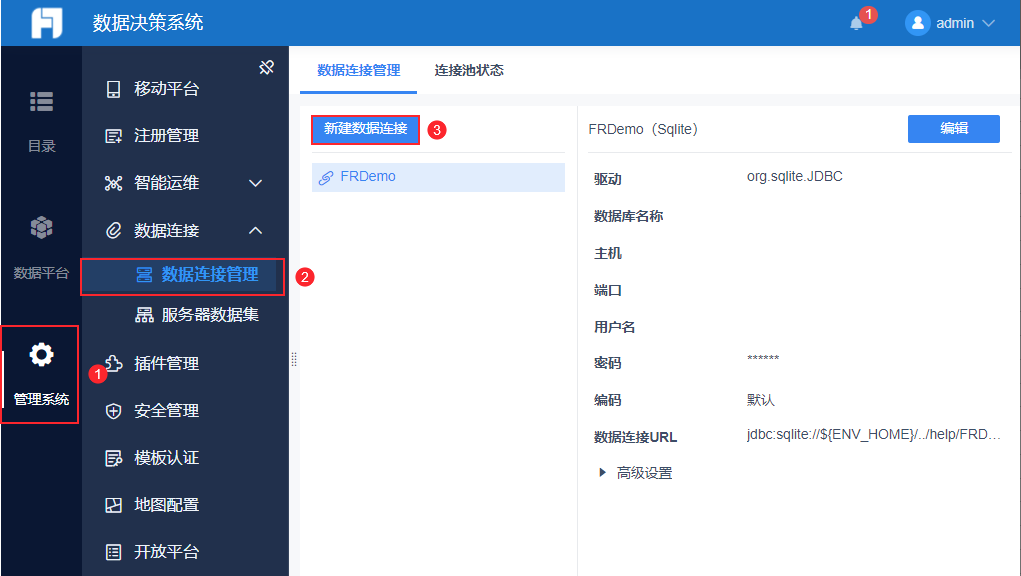Click the FanRuan logo icon
This screenshot has height=576, width=1021.
(x=47, y=23)
